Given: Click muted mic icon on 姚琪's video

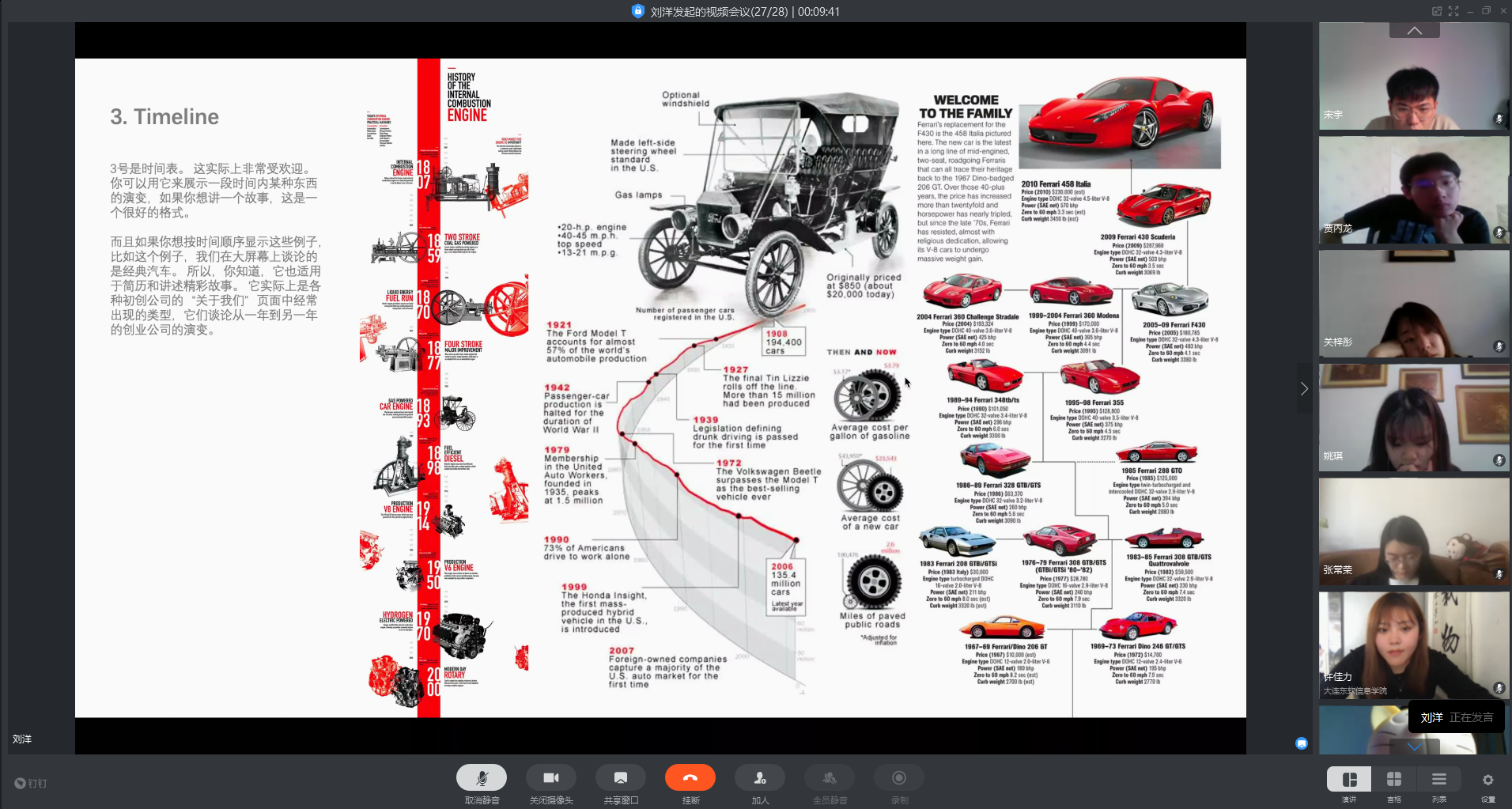Looking at the screenshot, I should [x=1499, y=460].
